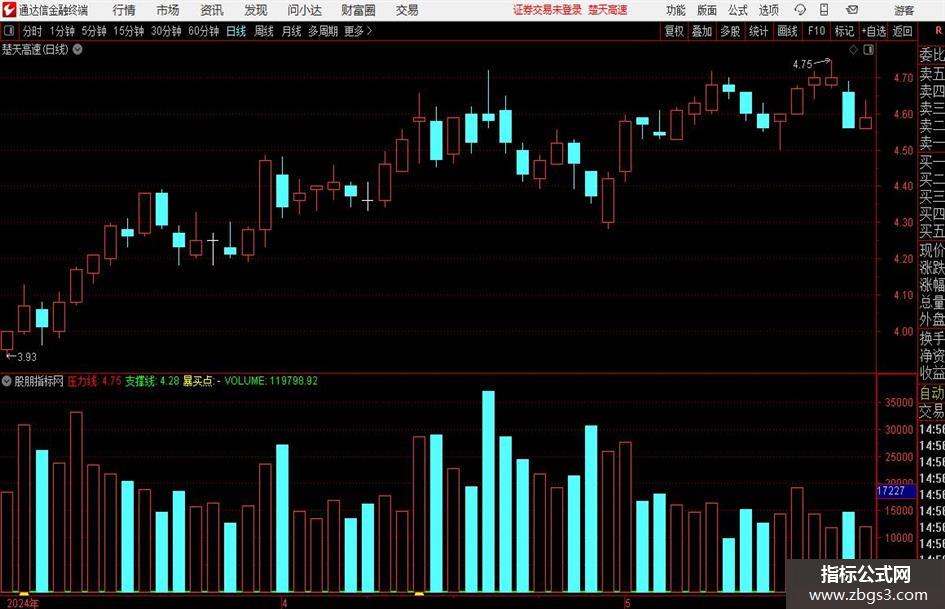
Task: Open the F10 company info button
Action: [x=816, y=31]
